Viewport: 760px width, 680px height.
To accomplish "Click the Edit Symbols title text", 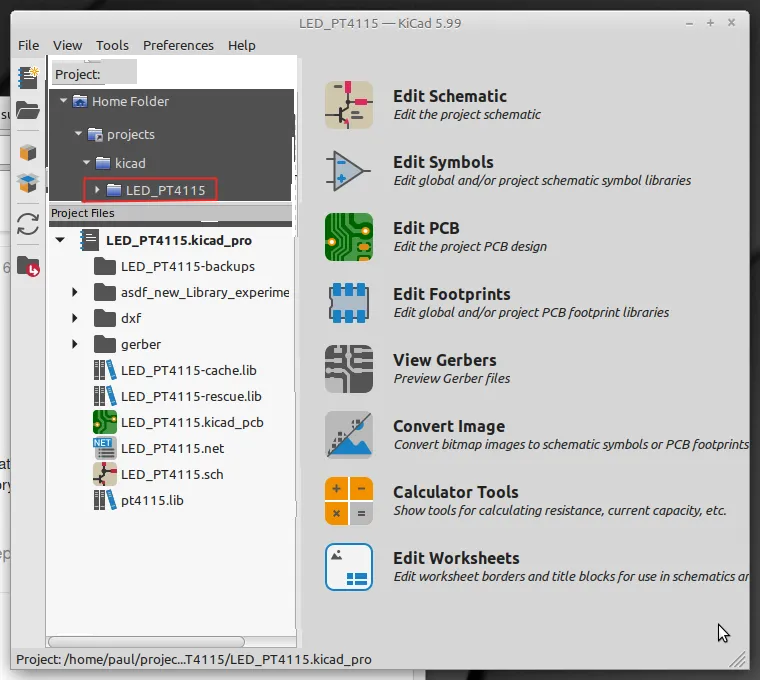I will click(x=443, y=162).
